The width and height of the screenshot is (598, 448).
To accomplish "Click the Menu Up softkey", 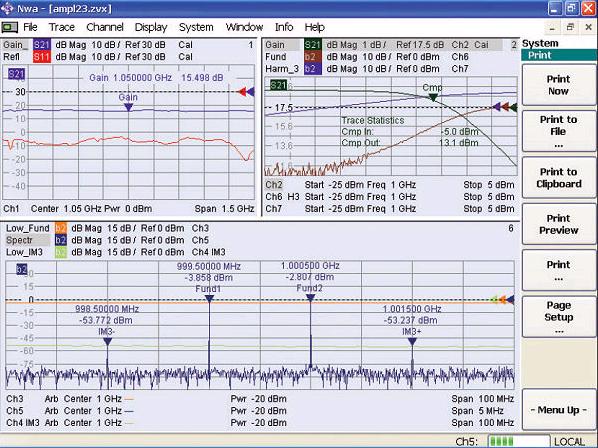I will (558, 410).
